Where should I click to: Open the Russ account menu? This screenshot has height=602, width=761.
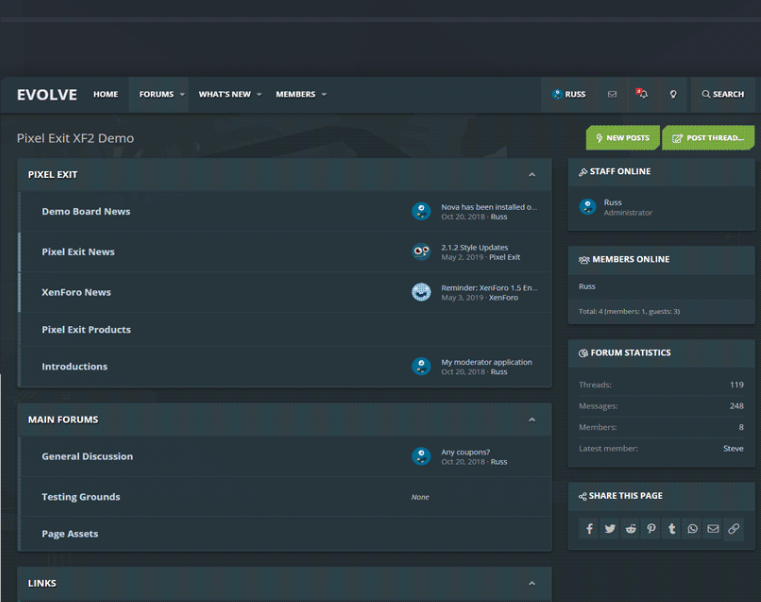569,94
